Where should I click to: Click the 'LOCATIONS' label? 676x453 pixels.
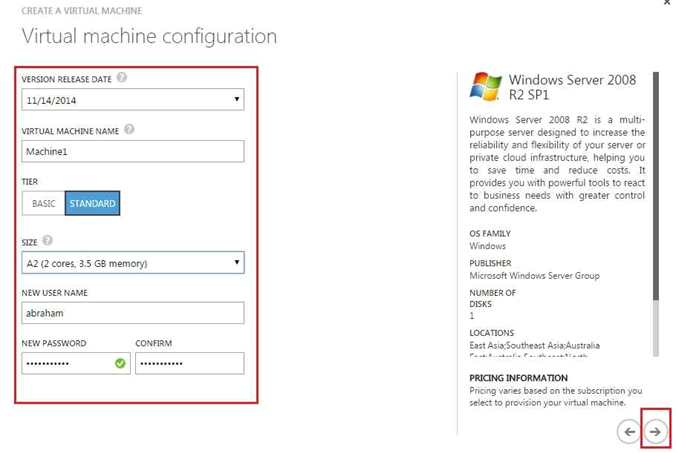click(491, 333)
